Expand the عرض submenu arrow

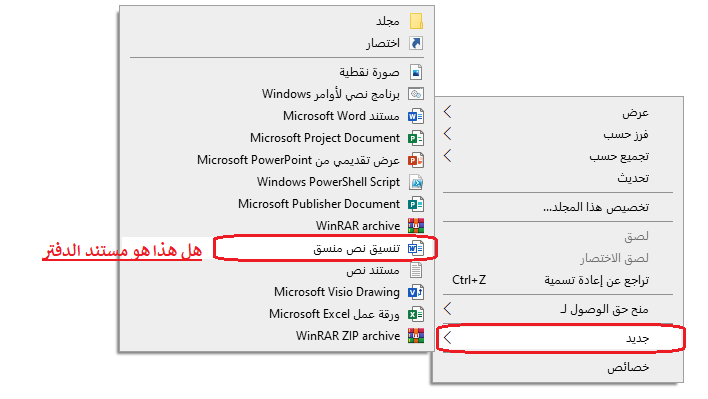[447, 112]
